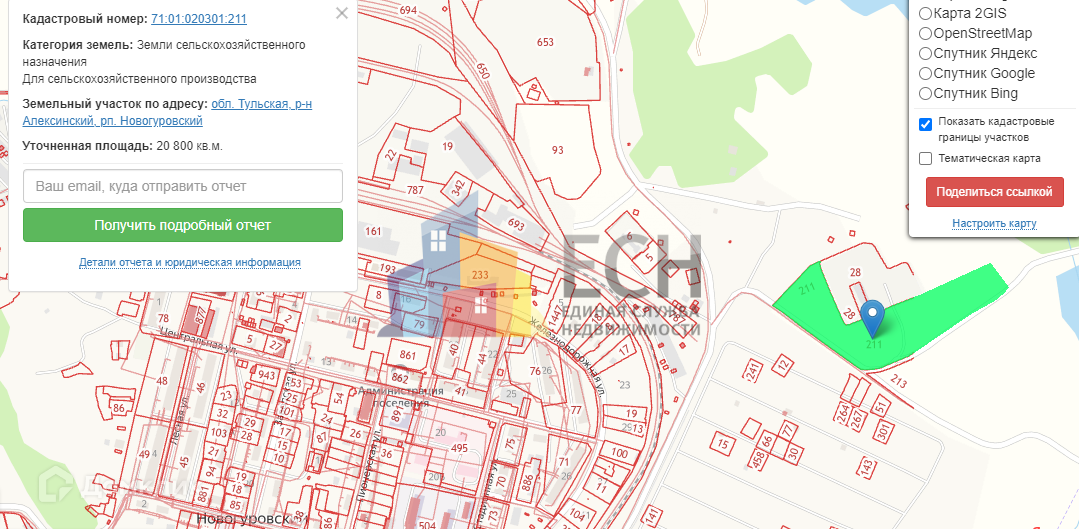Click parcel 143 on the map
Viewport: 1079px width, 529px height.
pyautogui.click(x=867, y=468)
